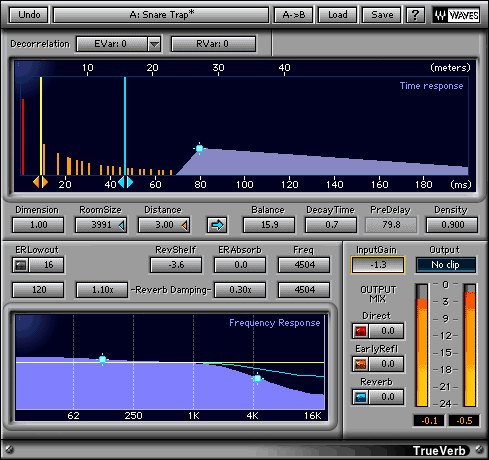Copy setup with the A->B button
The width and height of the screenshot is (489, 460).
click(x=294, y=15)
